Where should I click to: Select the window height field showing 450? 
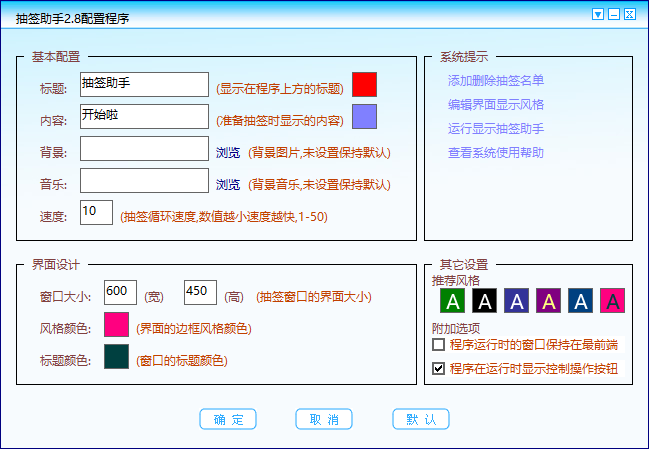point(200,293)
